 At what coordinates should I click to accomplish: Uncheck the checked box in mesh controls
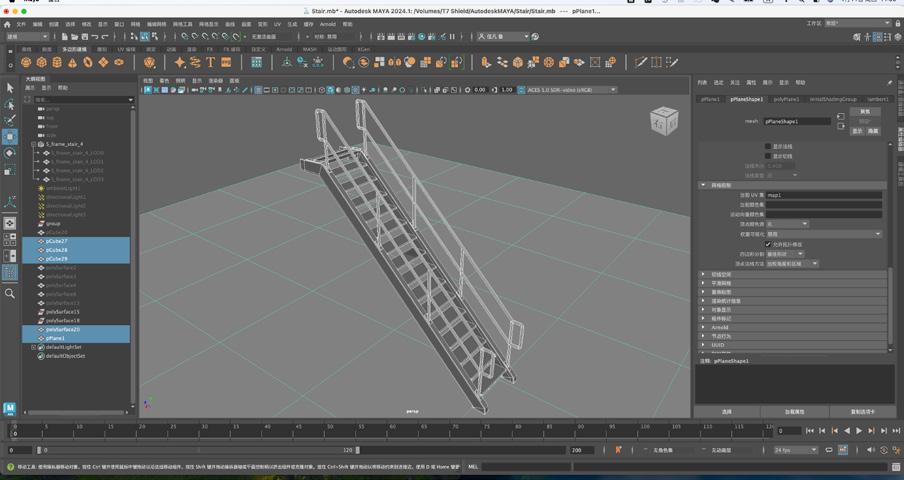[767, 244]
